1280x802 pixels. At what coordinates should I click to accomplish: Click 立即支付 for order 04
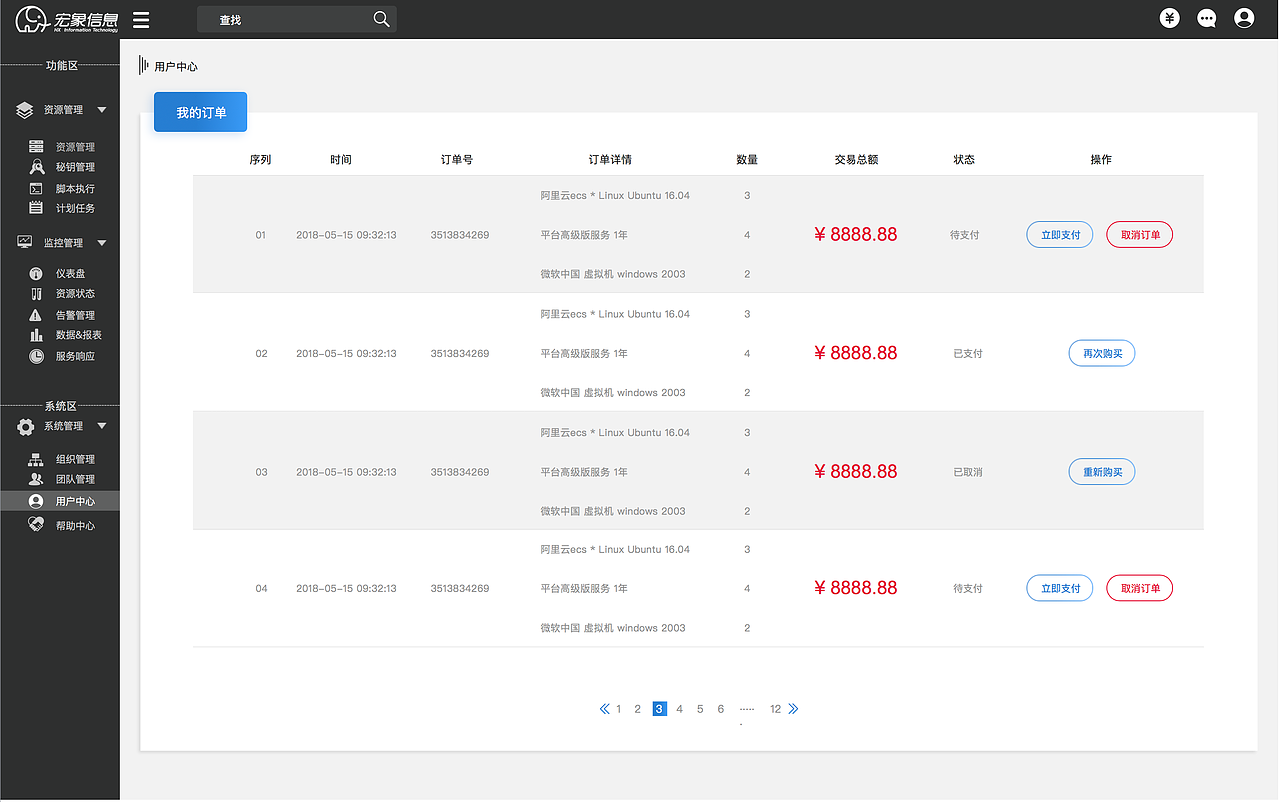pos(1060,588)
